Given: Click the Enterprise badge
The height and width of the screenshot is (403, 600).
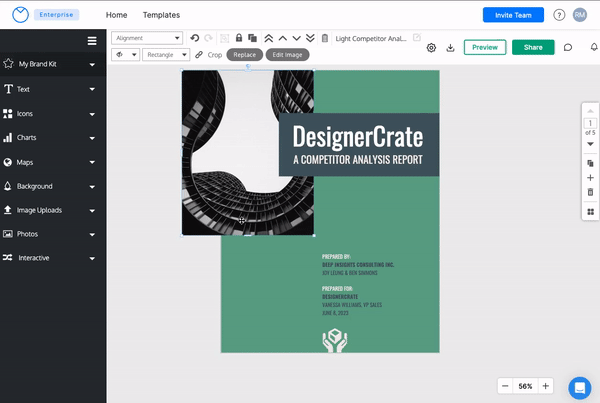Looking at the screenshot, I should 56,15.
